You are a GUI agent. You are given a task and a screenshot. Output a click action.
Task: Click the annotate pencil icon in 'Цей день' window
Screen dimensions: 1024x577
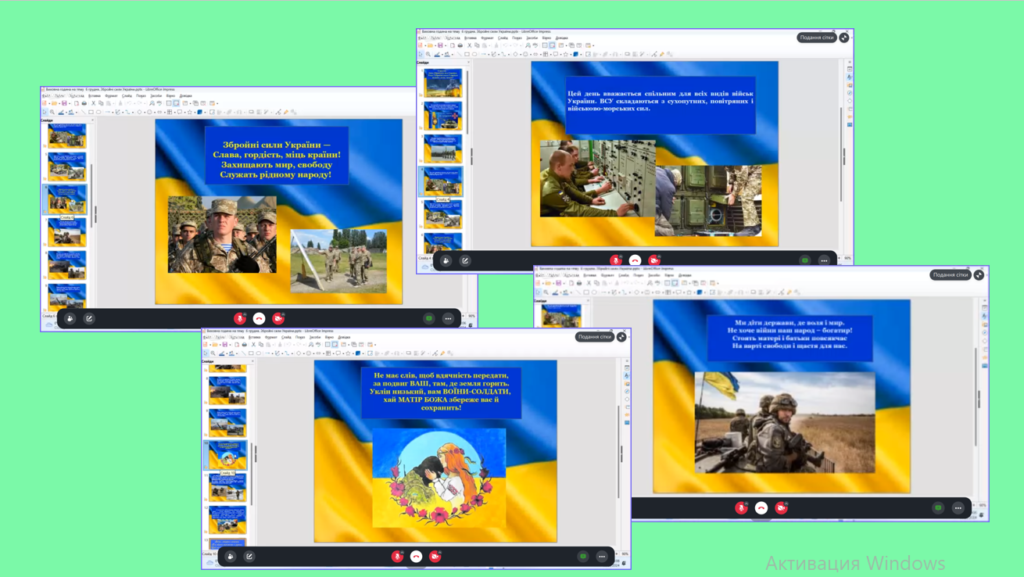465,260
